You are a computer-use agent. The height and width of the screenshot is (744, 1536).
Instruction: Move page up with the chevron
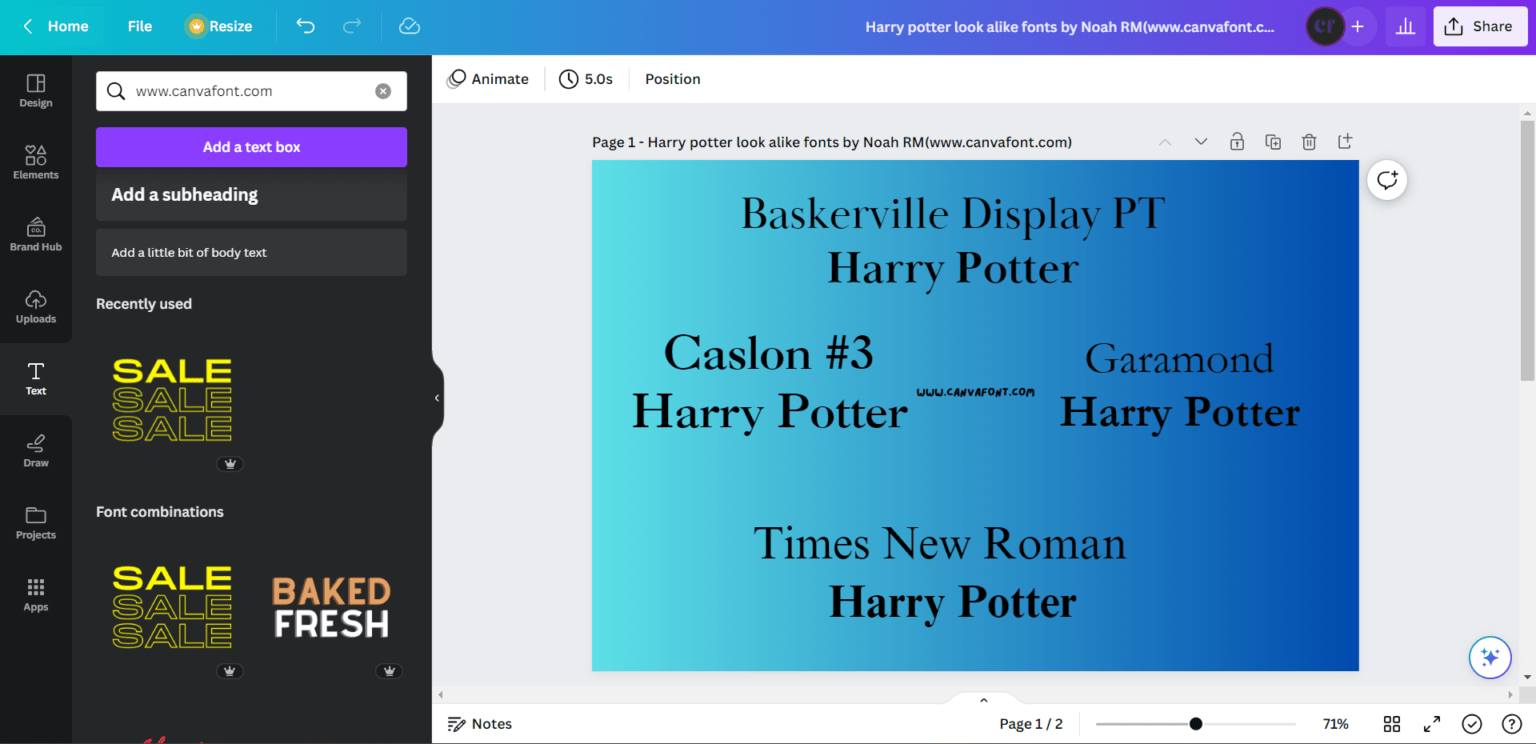(x=1165, y=142)
